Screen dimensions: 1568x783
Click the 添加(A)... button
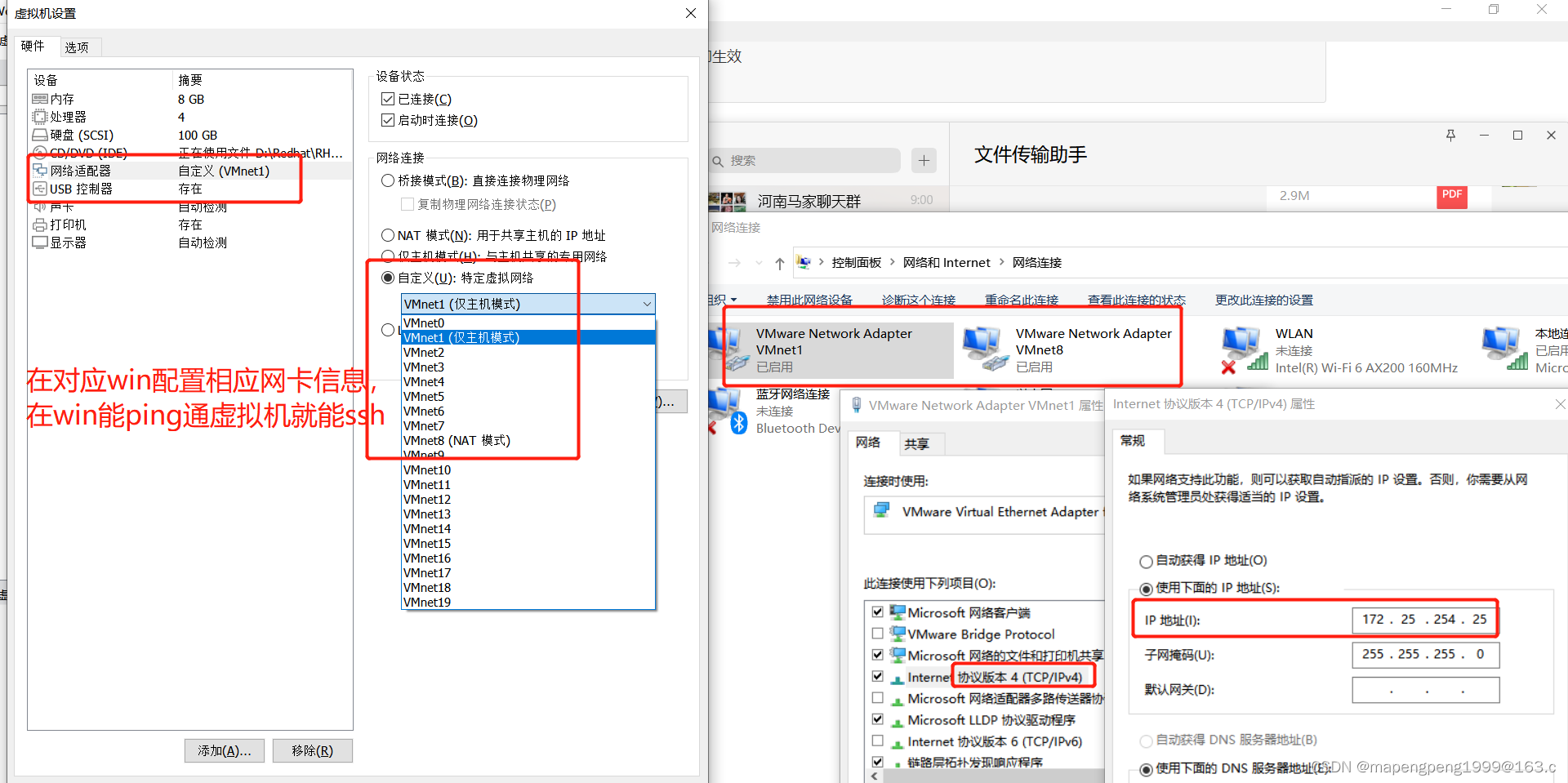tap(225, 750)
